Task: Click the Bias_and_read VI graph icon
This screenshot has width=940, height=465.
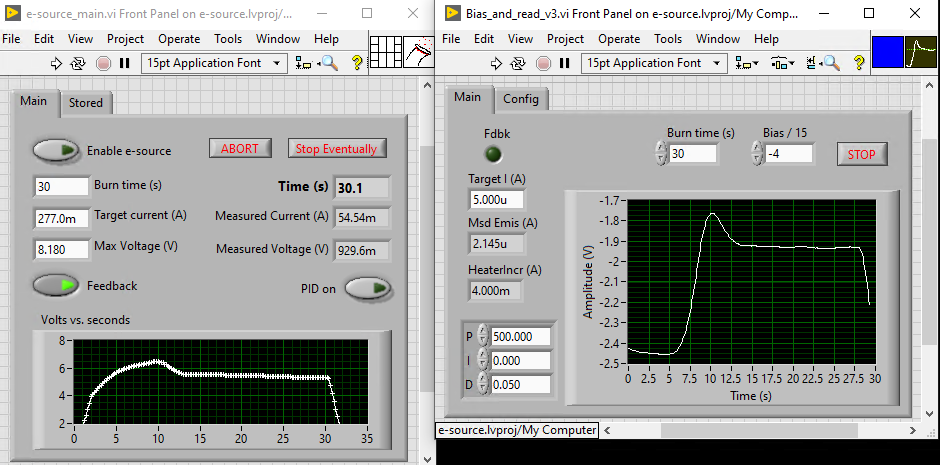Action: pyautogui.click(x=922, y=51)
